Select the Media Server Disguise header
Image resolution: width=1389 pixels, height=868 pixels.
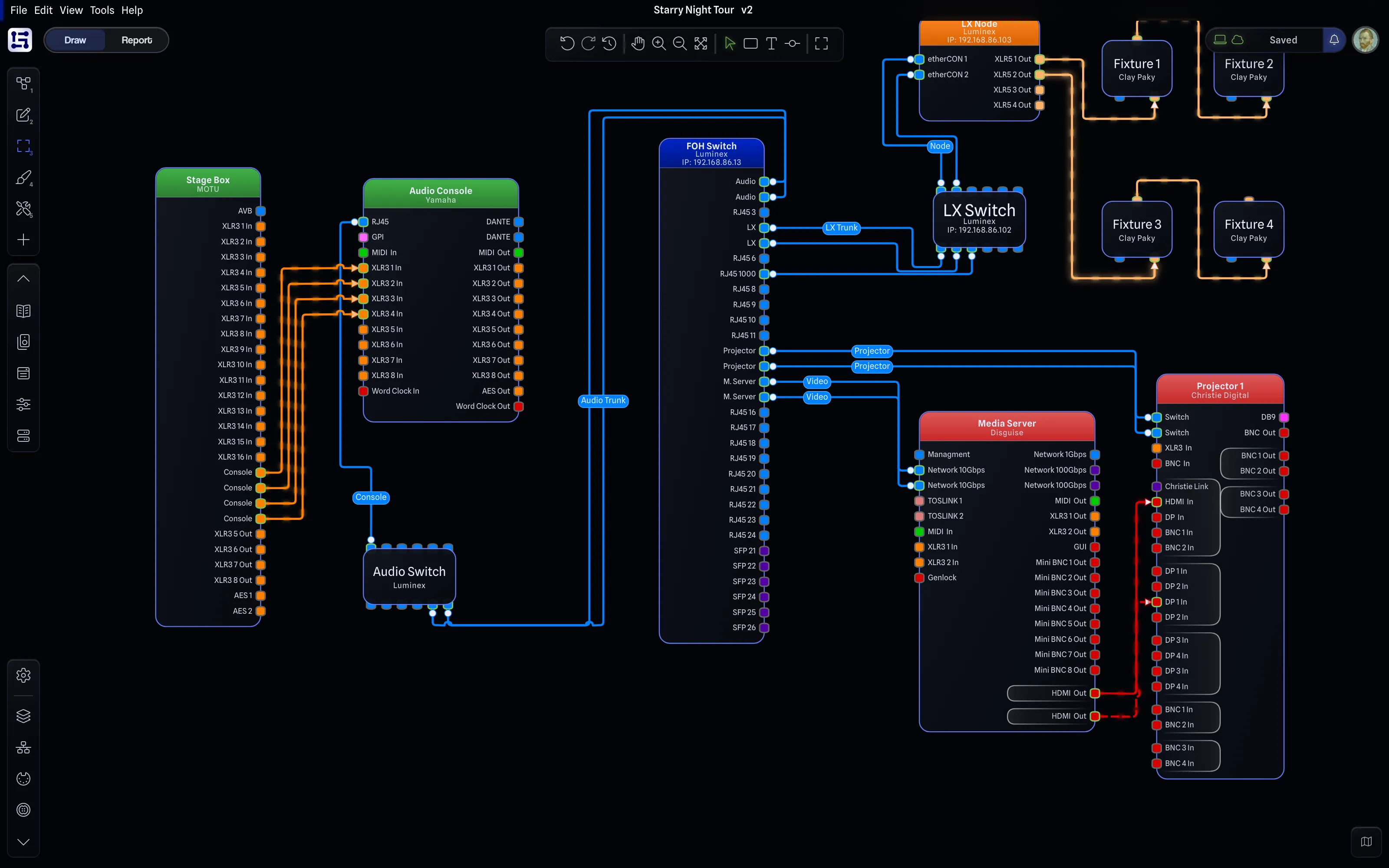pyautogui.click(x=1007, y=427)
